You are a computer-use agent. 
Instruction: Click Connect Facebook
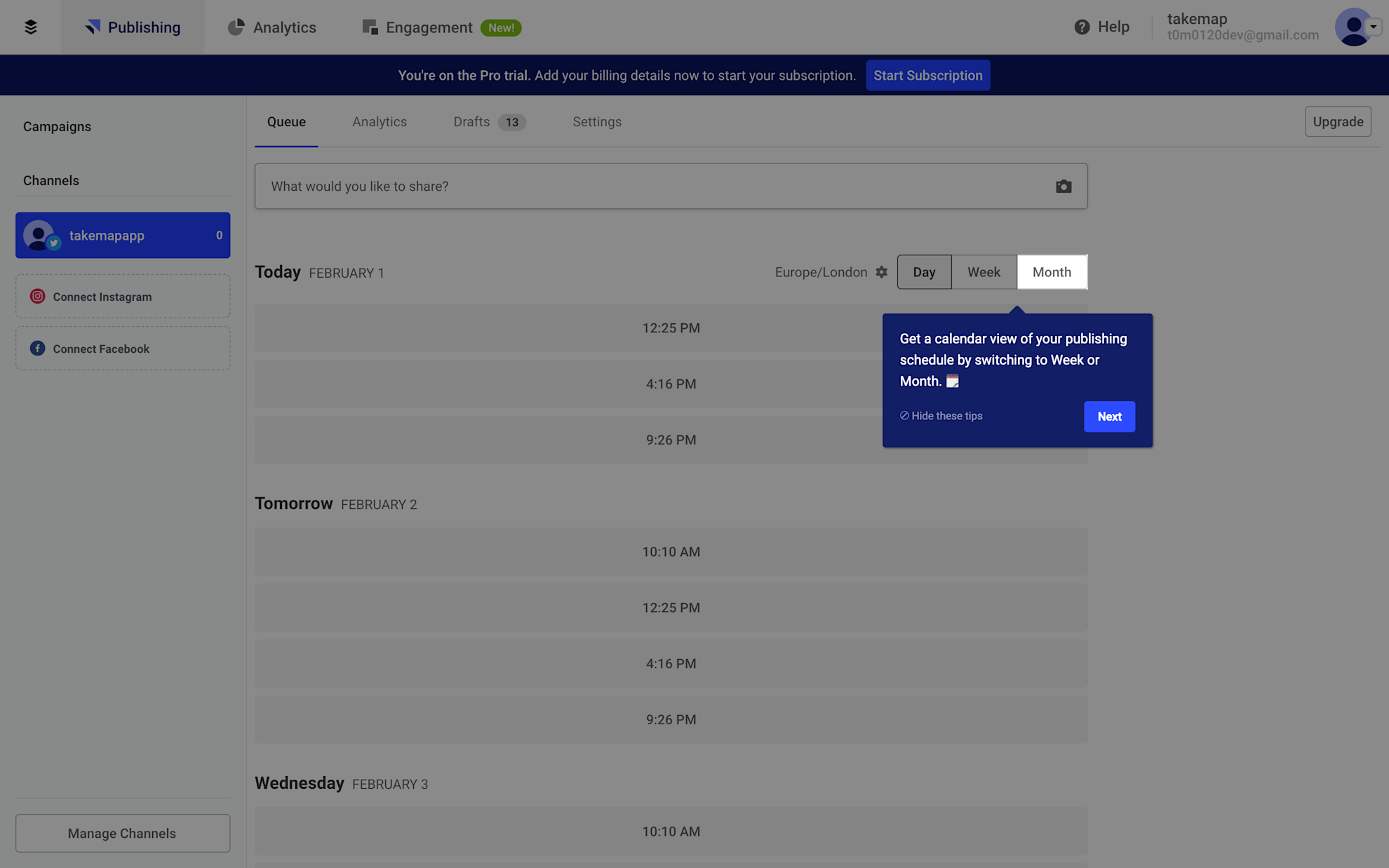(x=123, y=348)
